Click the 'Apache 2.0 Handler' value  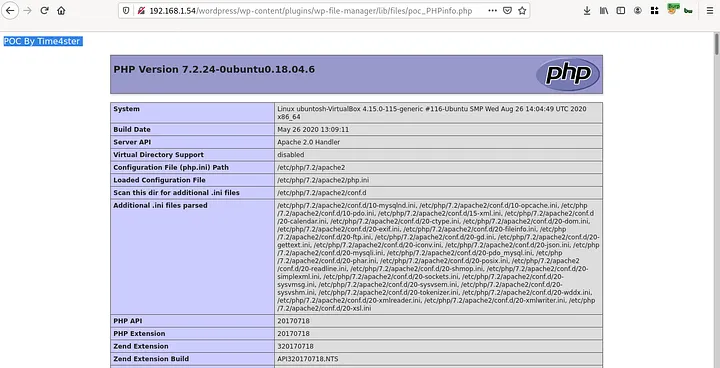point(309,142)
